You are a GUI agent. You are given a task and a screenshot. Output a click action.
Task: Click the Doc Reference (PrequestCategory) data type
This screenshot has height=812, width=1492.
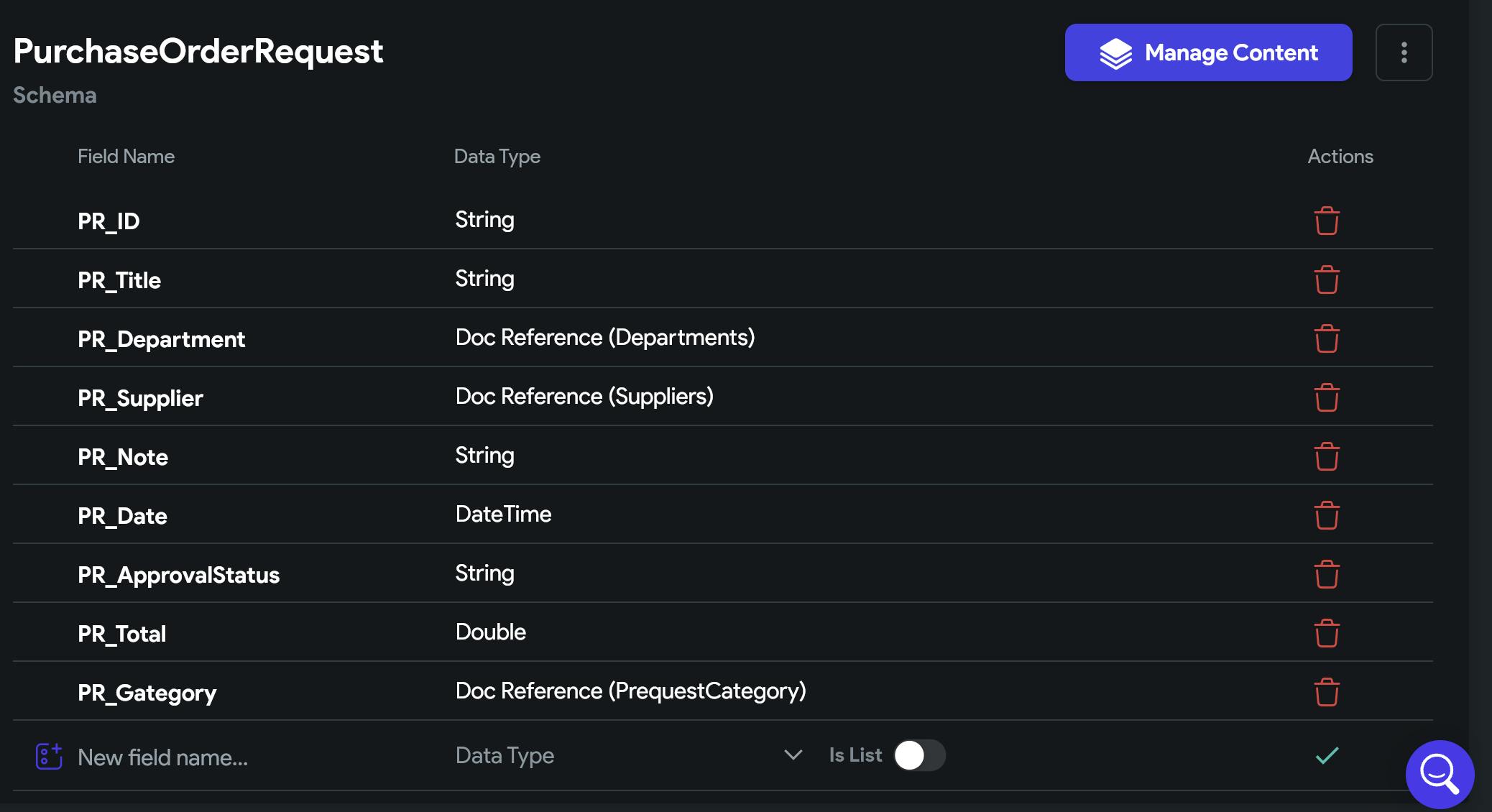[x=630, y=691]
